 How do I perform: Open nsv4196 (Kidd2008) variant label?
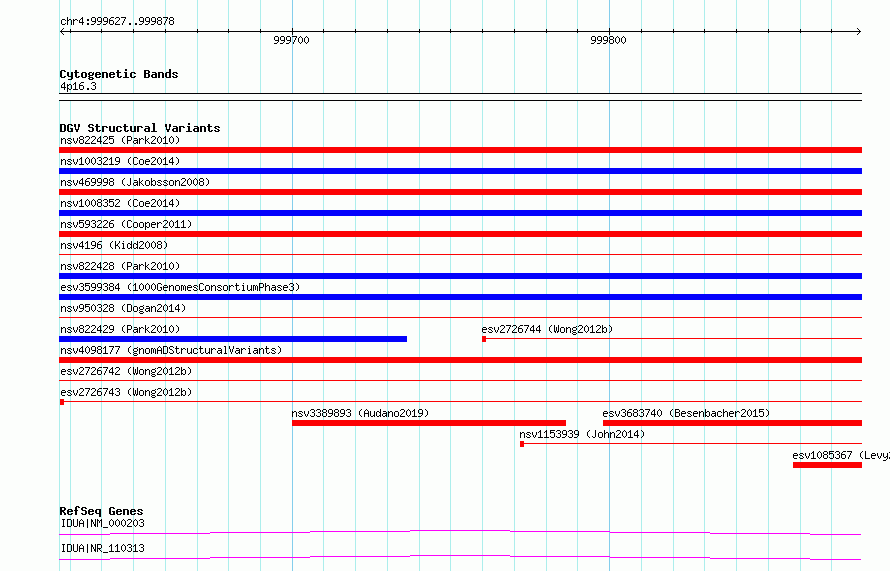(x=114, y=245)
